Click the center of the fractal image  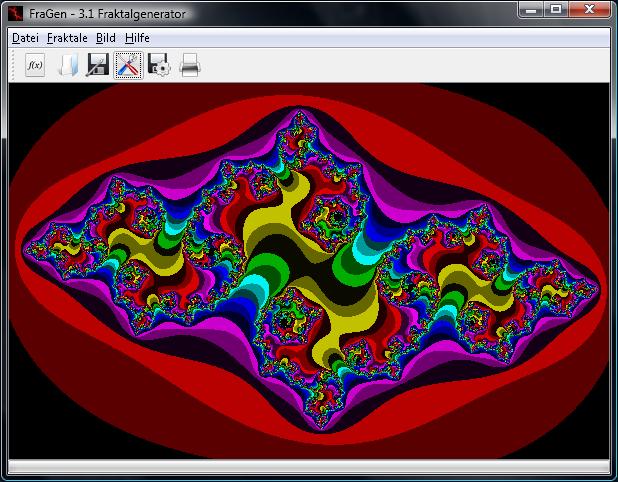point(308,270)
